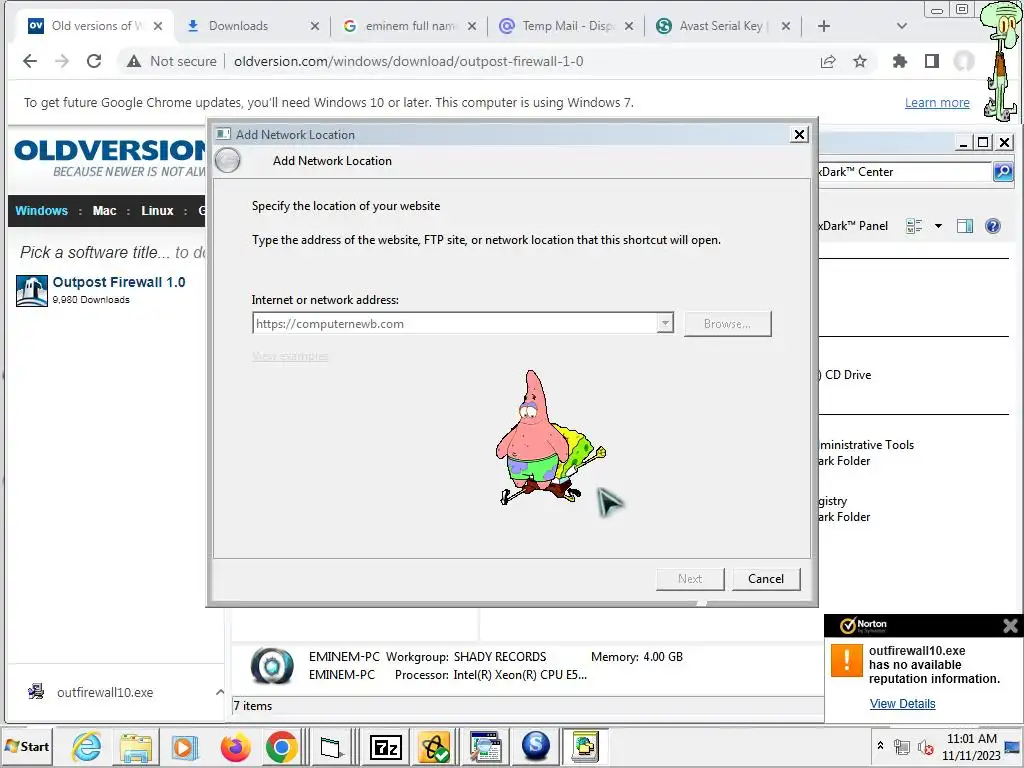Switch to eminem full name Google tab
The image size is (1024, 768).
[410, 26]
